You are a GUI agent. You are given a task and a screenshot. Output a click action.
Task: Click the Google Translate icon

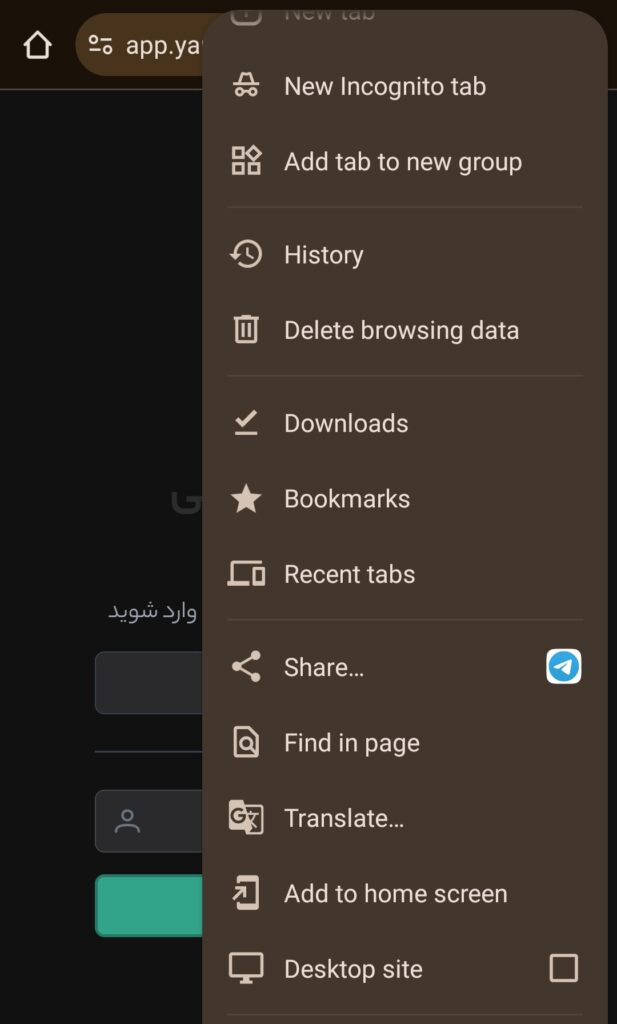[246, 818]
